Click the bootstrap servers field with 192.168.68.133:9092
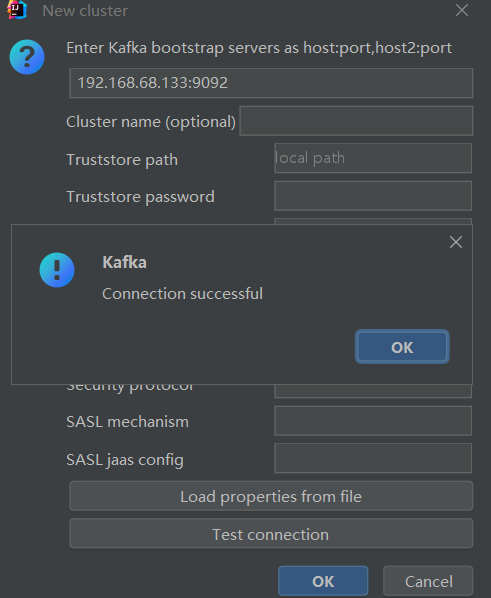 271,83
